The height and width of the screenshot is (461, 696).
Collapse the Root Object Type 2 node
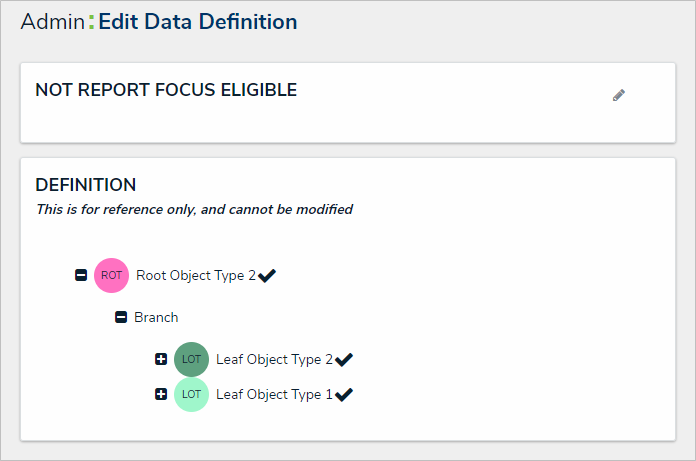click(81, 275)
